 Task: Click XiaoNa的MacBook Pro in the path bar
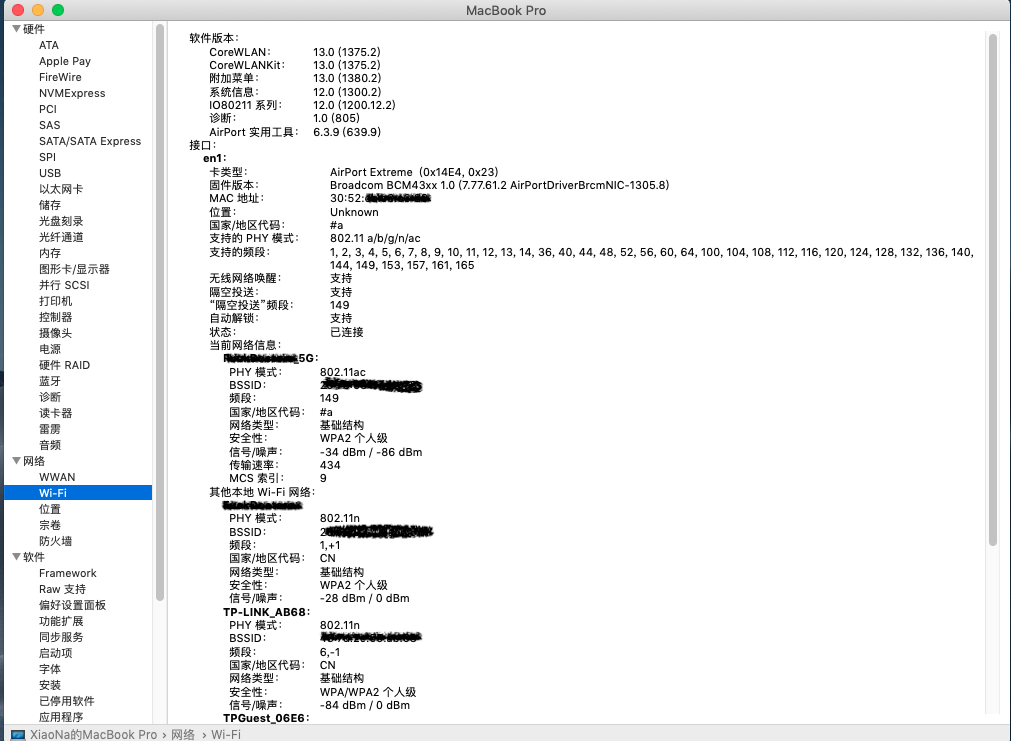[x=93, y=735]
